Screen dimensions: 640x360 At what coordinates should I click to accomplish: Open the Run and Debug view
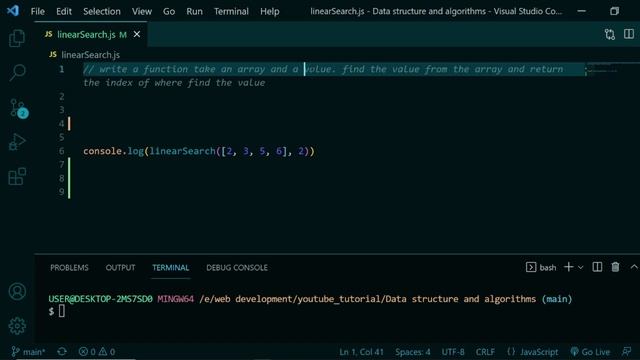point(17,142)
